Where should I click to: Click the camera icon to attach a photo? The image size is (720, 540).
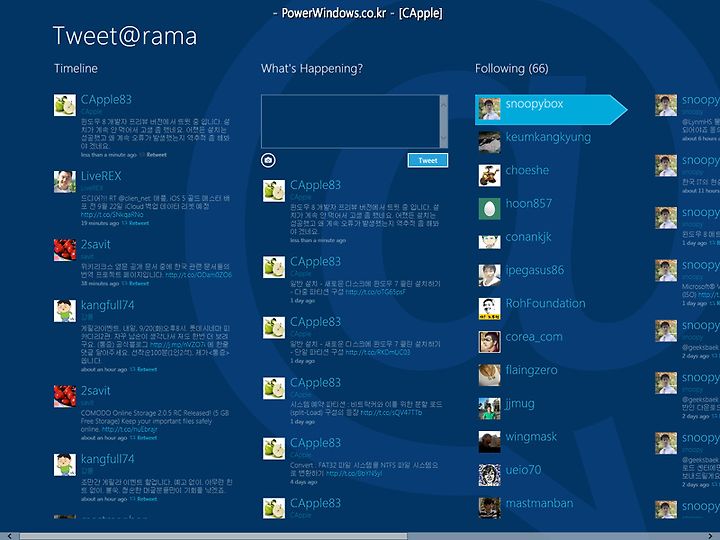point(268,160)
